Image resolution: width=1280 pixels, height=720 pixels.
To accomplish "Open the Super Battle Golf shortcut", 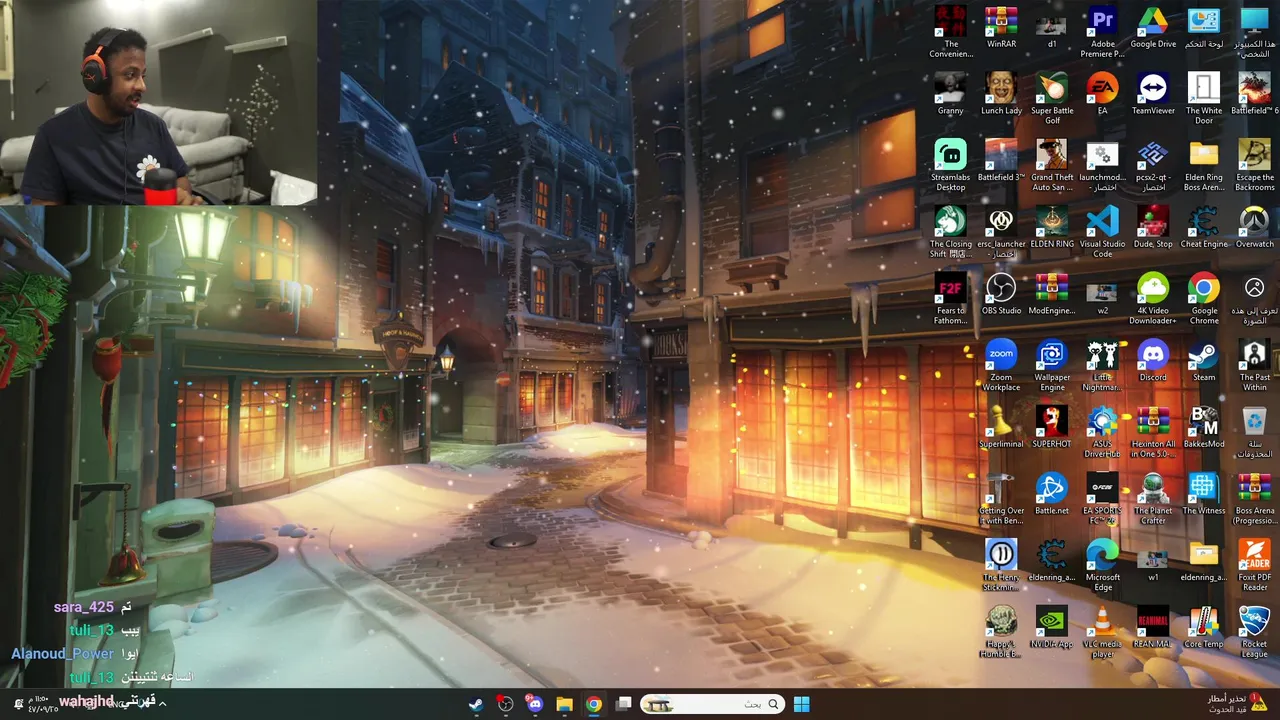I will click(x=1052, y=98).
